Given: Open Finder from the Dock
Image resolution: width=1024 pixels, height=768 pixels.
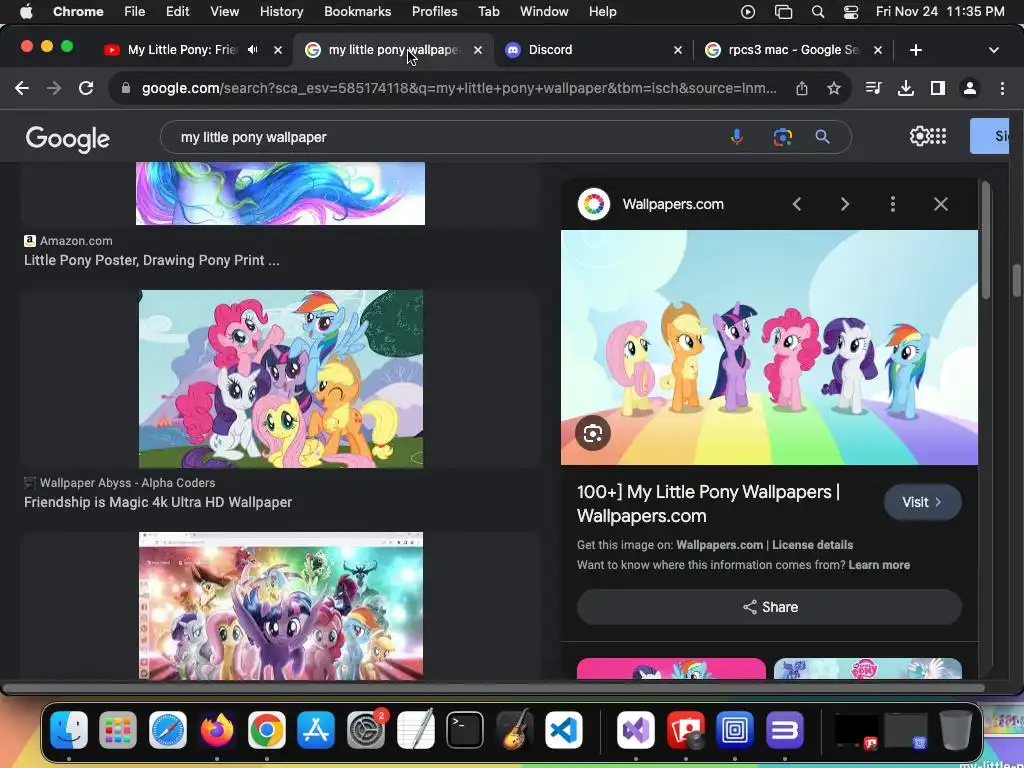Looking at the screenshot, I should pyautogui.click(x=69, y=729).
